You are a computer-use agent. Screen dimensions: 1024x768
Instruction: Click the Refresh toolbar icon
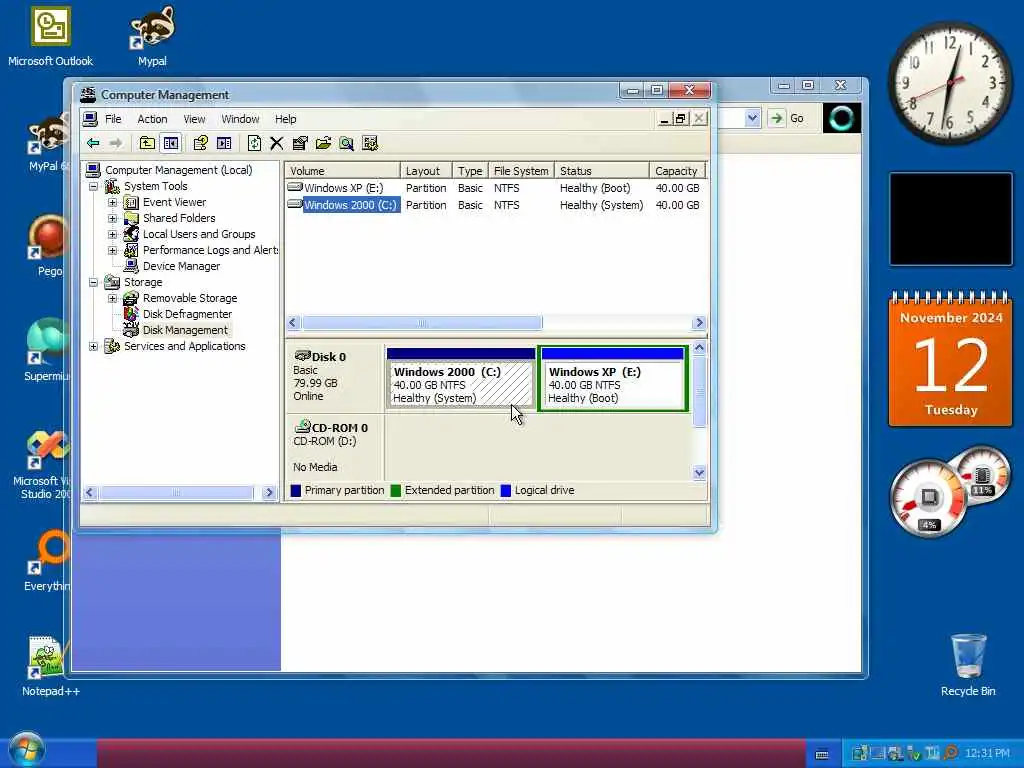pos(254,143)
